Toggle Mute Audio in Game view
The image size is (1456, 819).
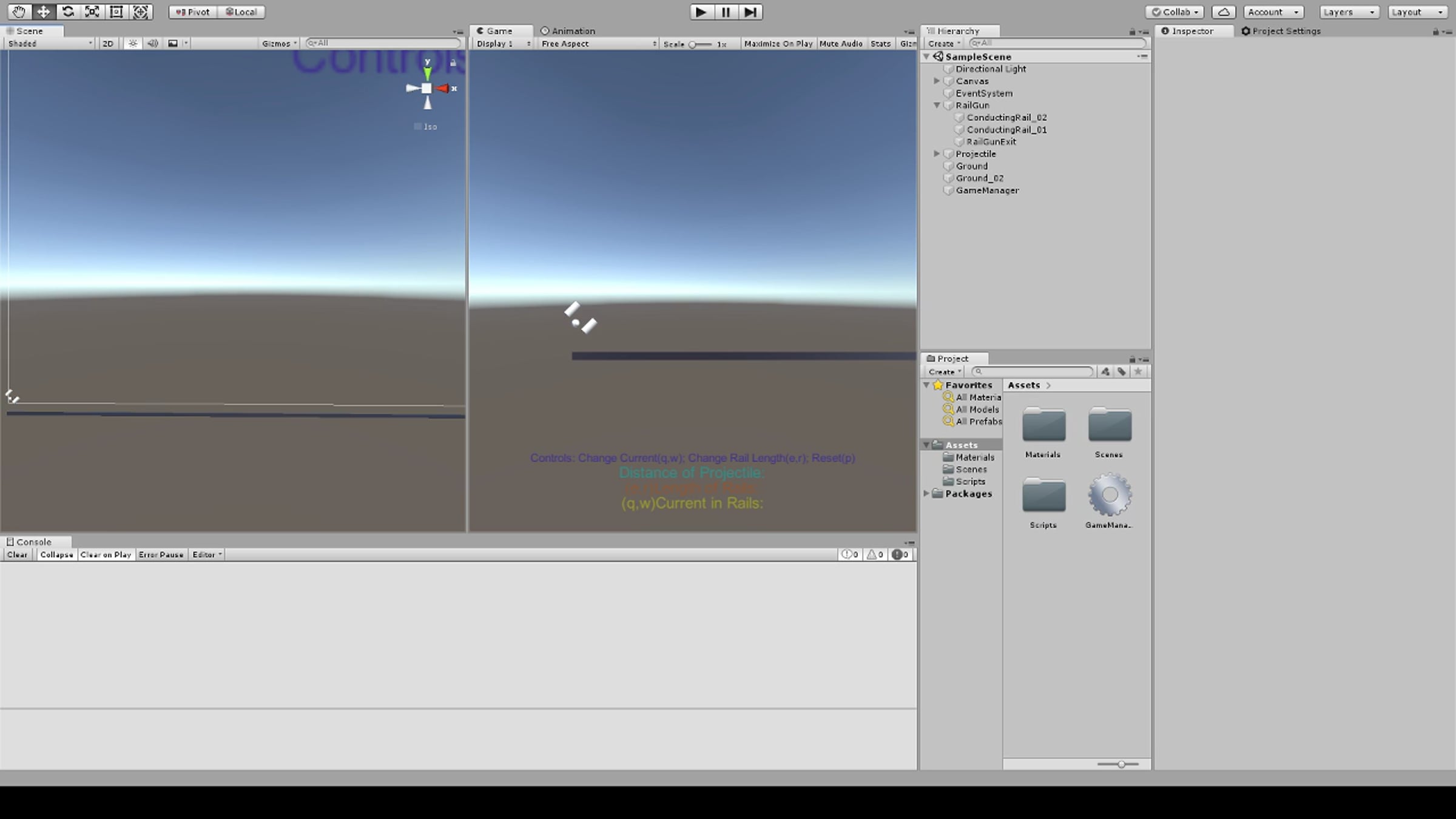pos(840,44)
